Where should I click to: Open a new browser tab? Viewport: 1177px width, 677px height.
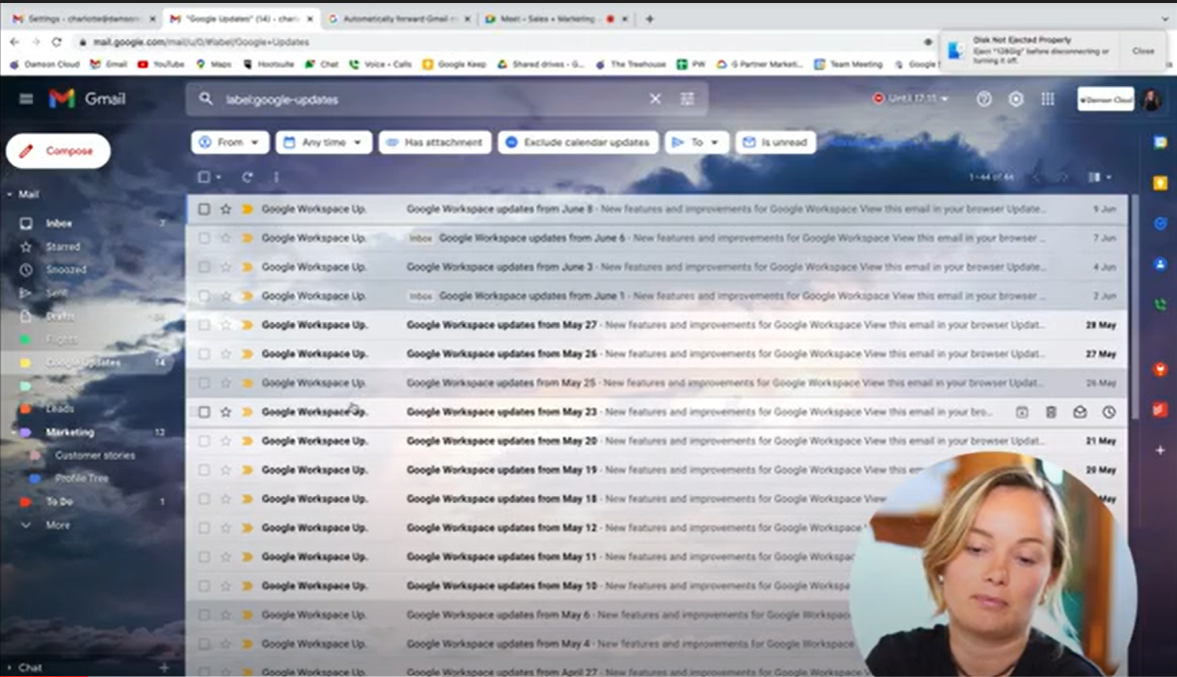click(x=649, y=19)
